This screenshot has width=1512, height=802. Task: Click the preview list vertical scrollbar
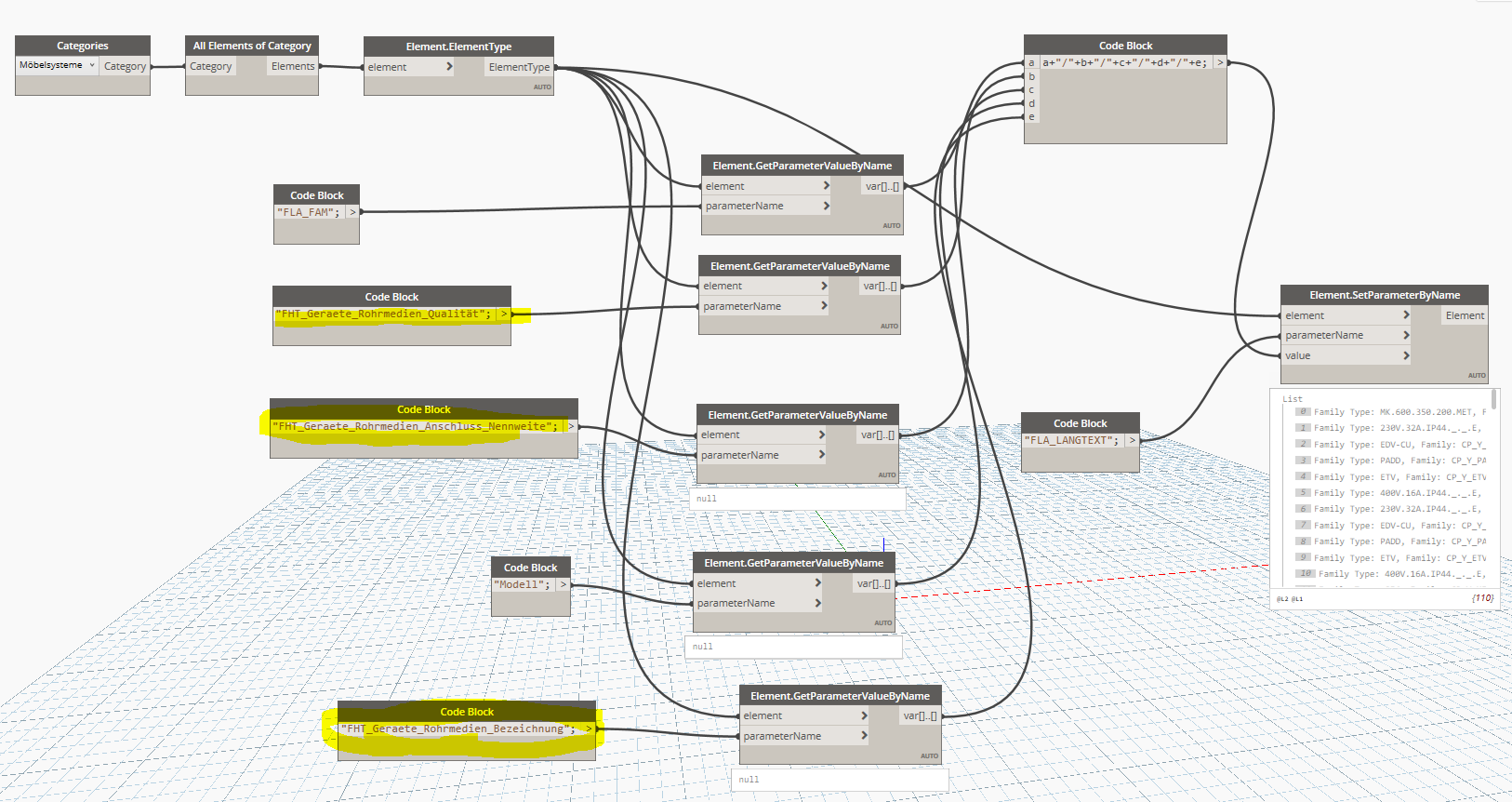pyautogui.click(x=1493, y=400)
